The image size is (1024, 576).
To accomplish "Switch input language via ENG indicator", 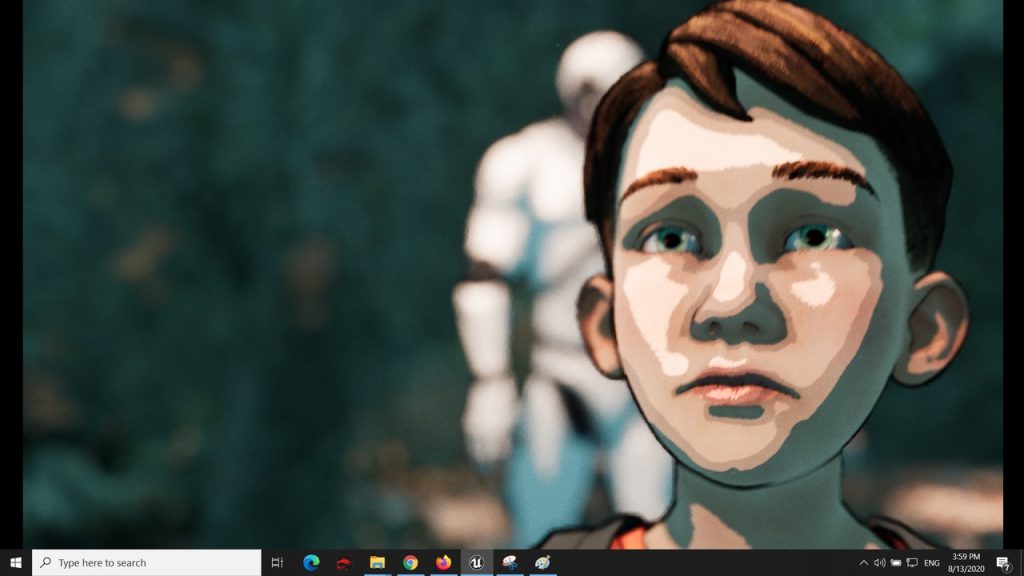I will (932, 563).
